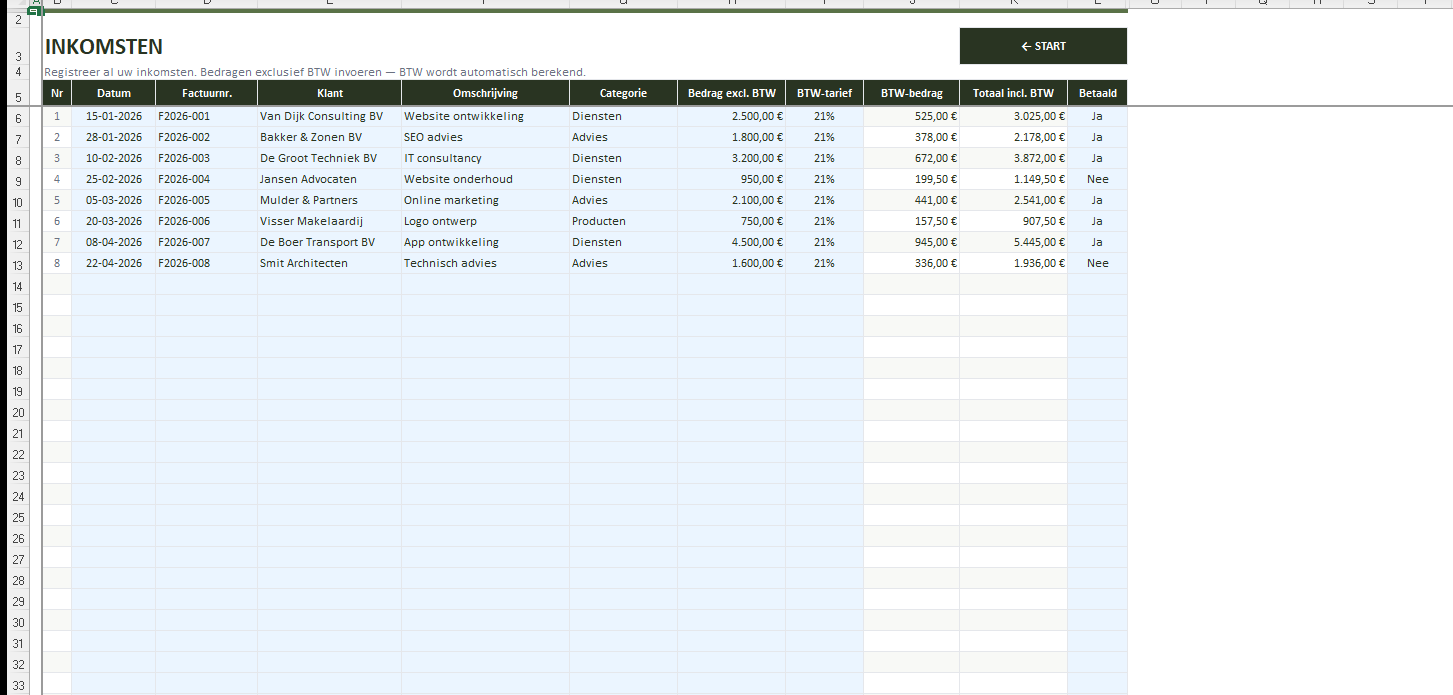
Task: Click the Betaald header cell
Action: coord(1097,93)
